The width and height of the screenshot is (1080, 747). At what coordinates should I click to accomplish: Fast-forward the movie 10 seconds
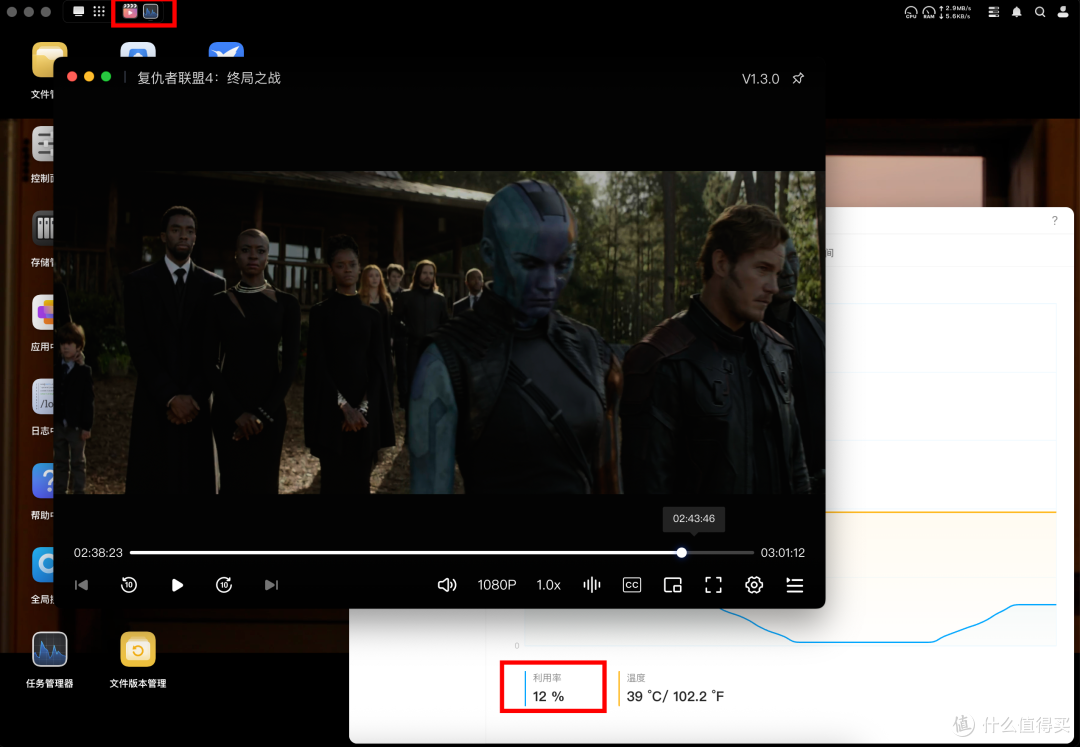pos(224,585)
